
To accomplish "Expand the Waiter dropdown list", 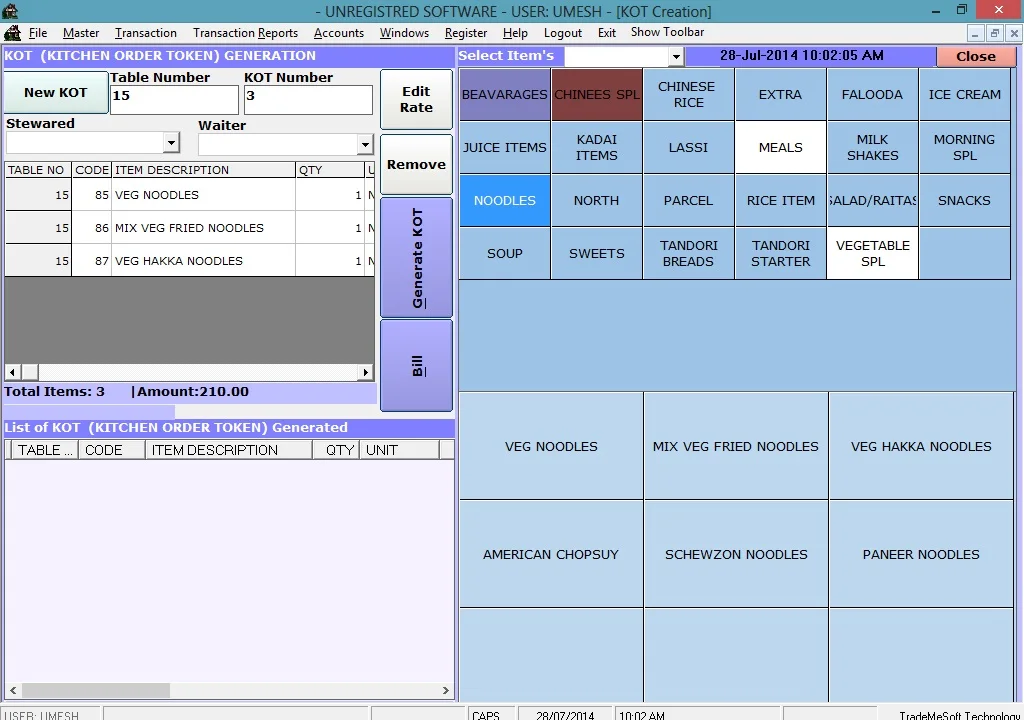I will (365, 145).
